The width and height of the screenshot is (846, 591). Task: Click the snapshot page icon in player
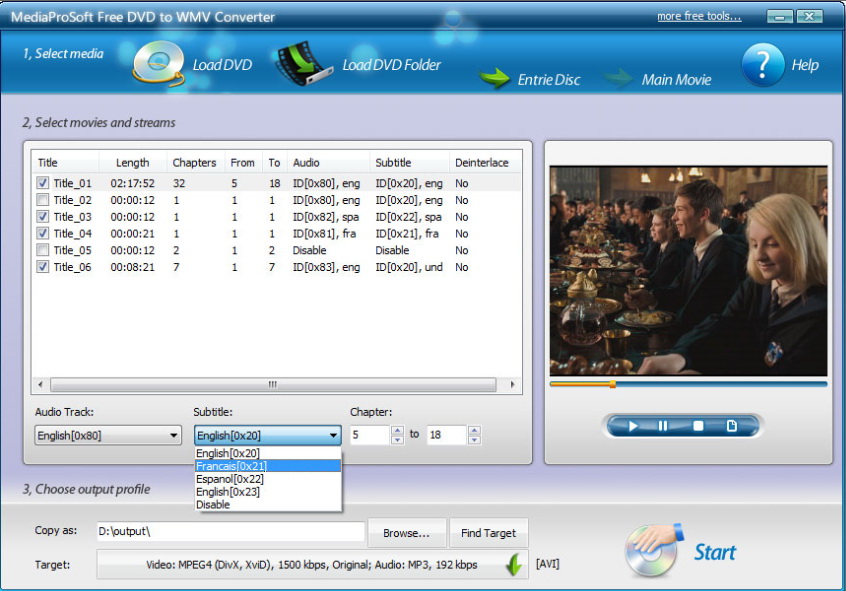pyautogui.click(x=732, y=426)
